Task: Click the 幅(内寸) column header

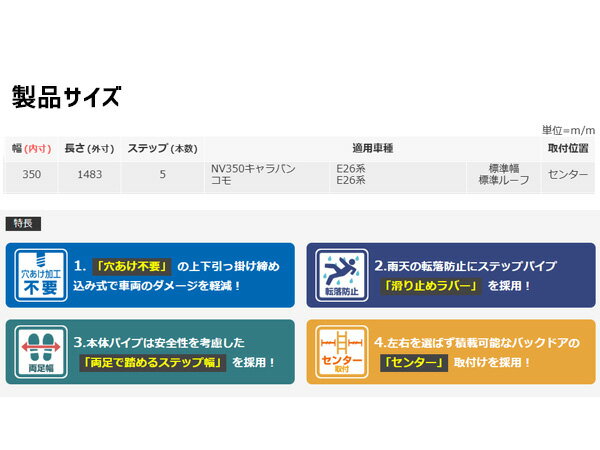Action: pos(30,148)
